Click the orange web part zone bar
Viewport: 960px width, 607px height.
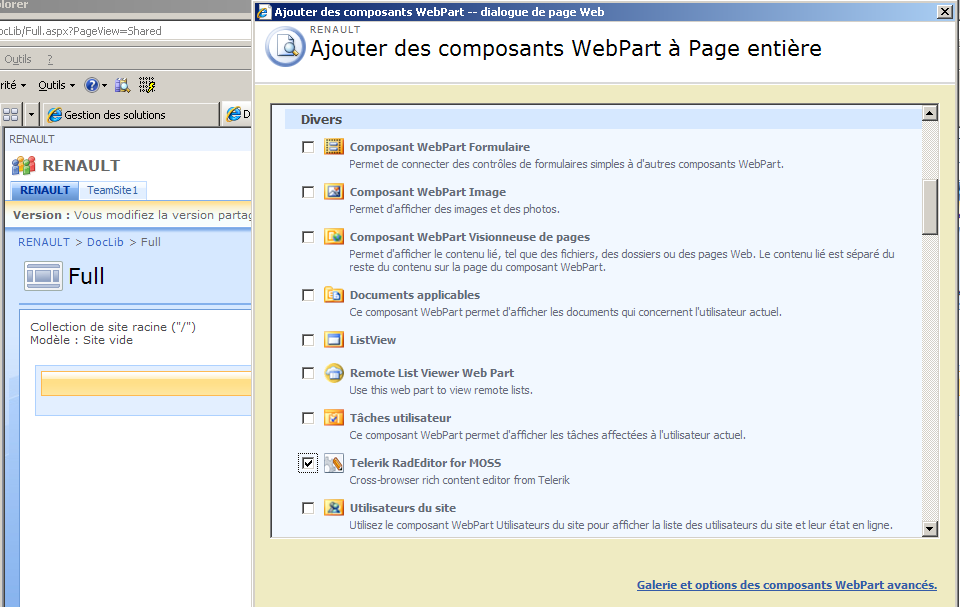coord(146,383)
